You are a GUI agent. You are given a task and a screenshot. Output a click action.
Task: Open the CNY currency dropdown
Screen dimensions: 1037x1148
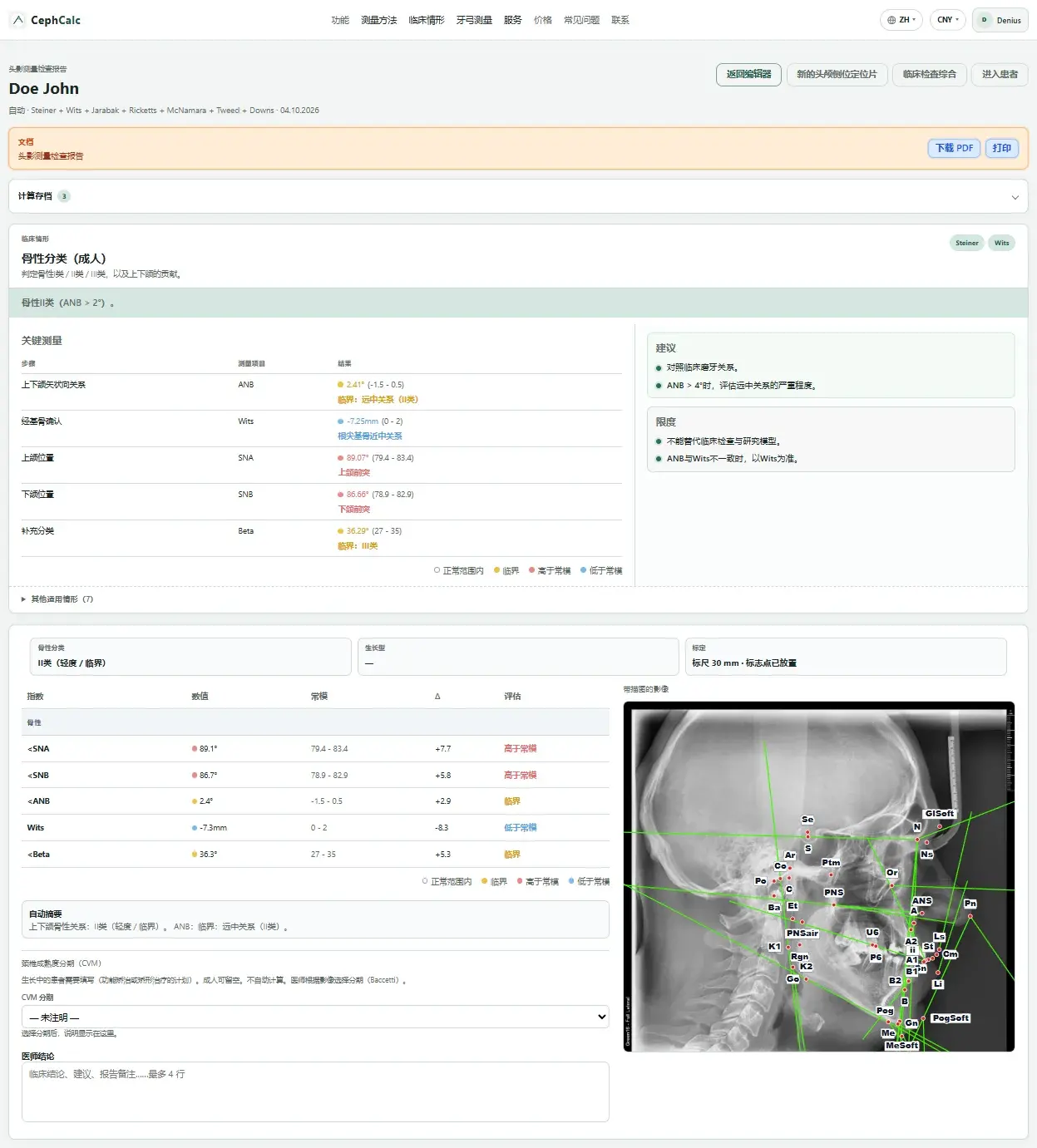pos(948,20)
